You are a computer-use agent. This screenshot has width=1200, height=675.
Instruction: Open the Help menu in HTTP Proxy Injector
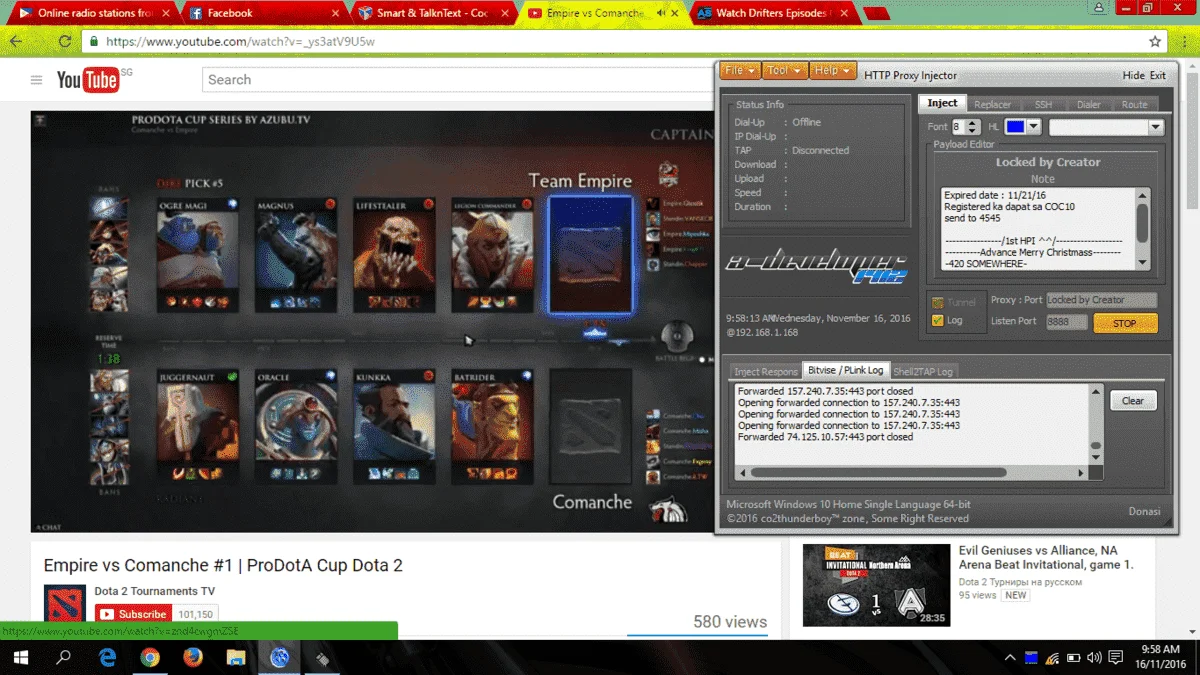tap(832, 71)
